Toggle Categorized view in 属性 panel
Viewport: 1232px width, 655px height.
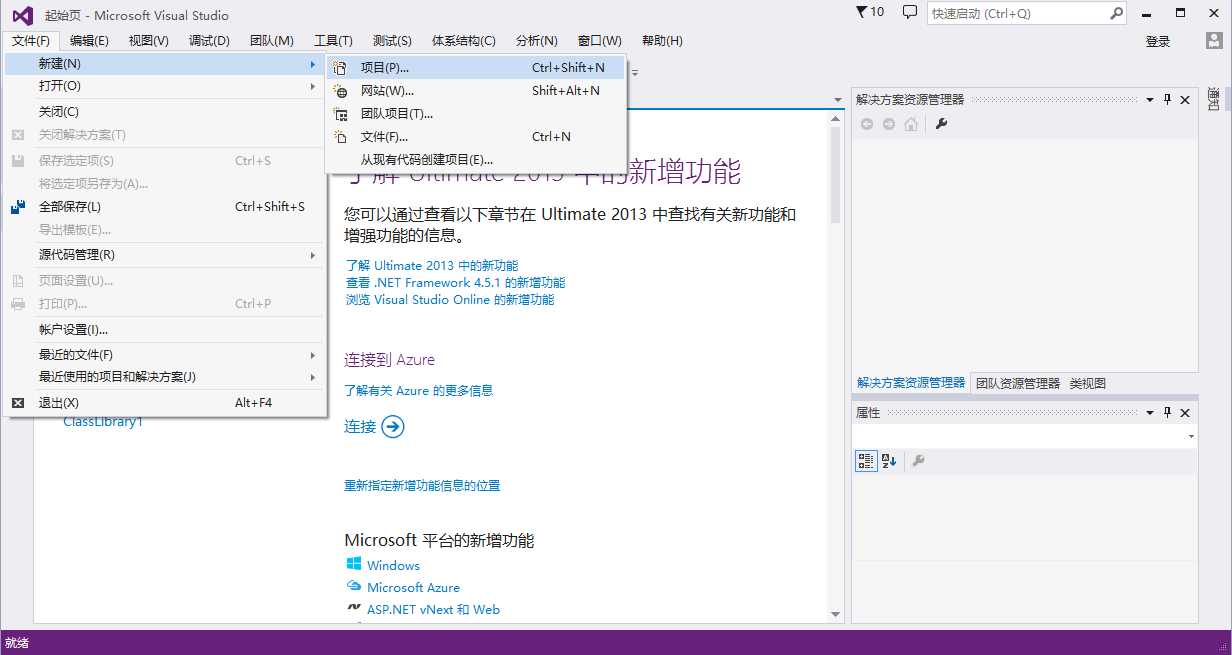tap(866, 461)
